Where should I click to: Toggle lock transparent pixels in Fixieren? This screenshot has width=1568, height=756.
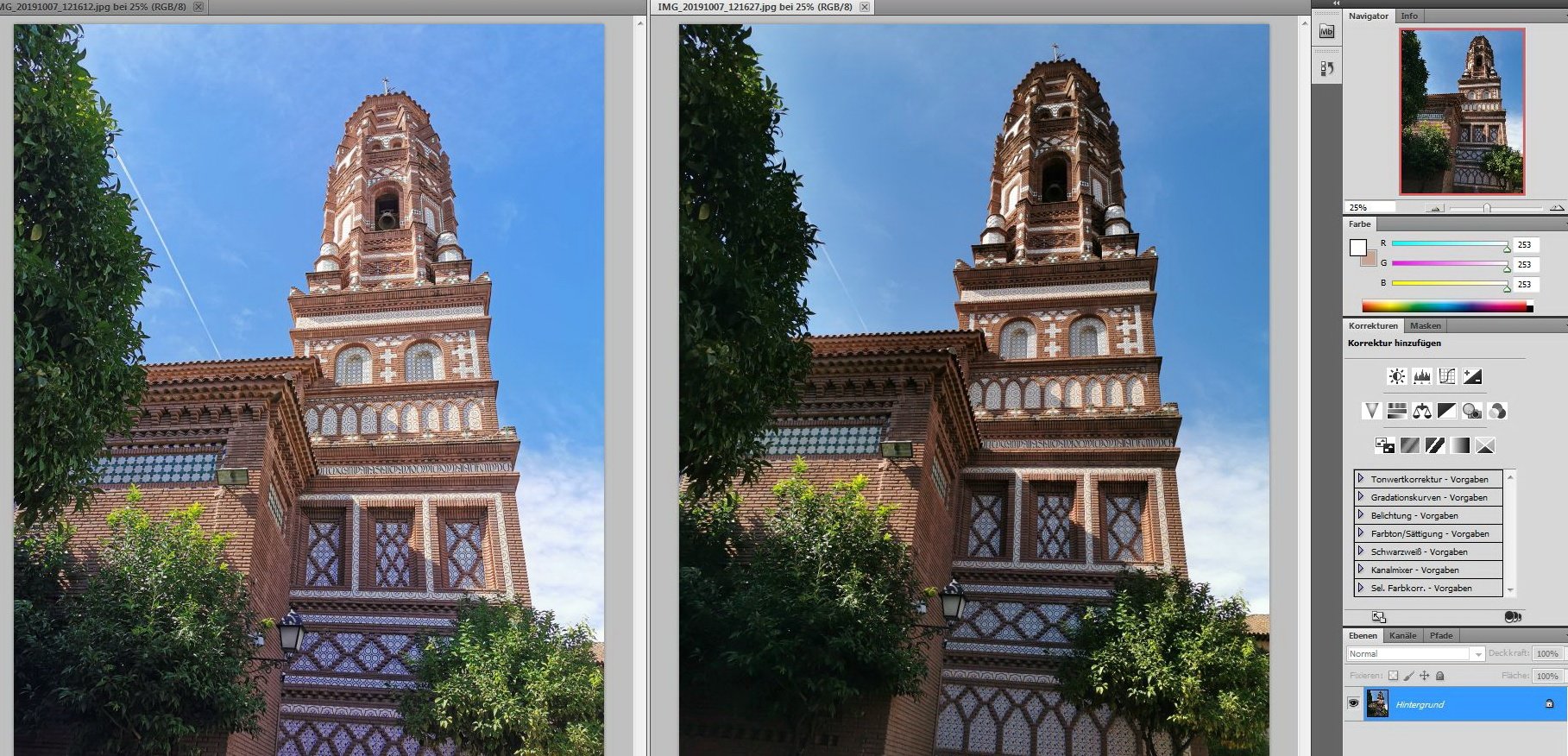pyautogui.click(x=1393, y=676)
